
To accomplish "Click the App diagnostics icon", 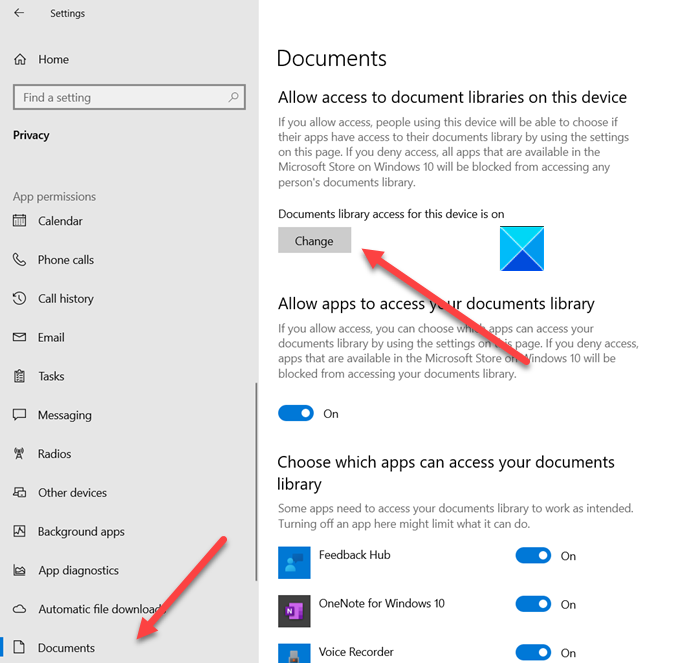I will click(x=19, y=570).
